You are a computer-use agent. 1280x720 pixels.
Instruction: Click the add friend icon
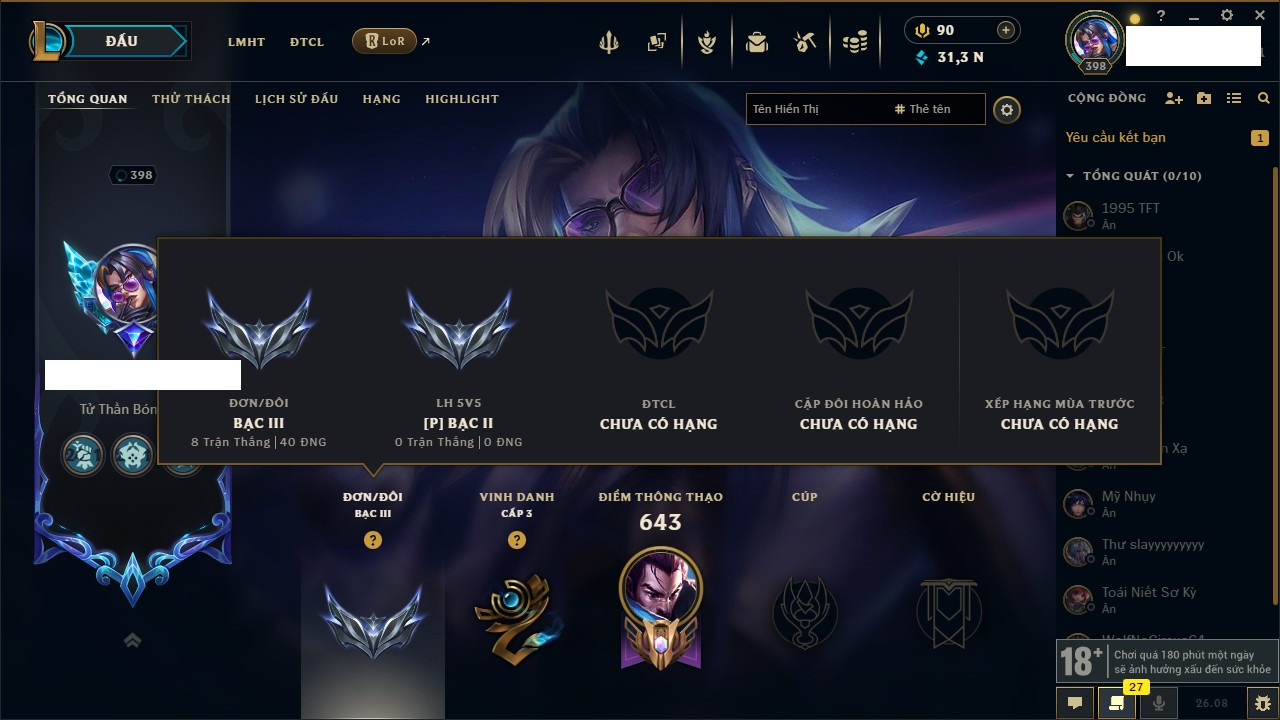click(1174, 98)
